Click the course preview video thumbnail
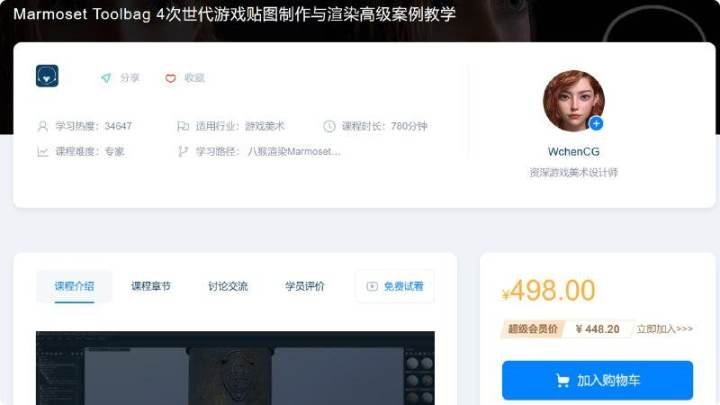 click(235, 368)
